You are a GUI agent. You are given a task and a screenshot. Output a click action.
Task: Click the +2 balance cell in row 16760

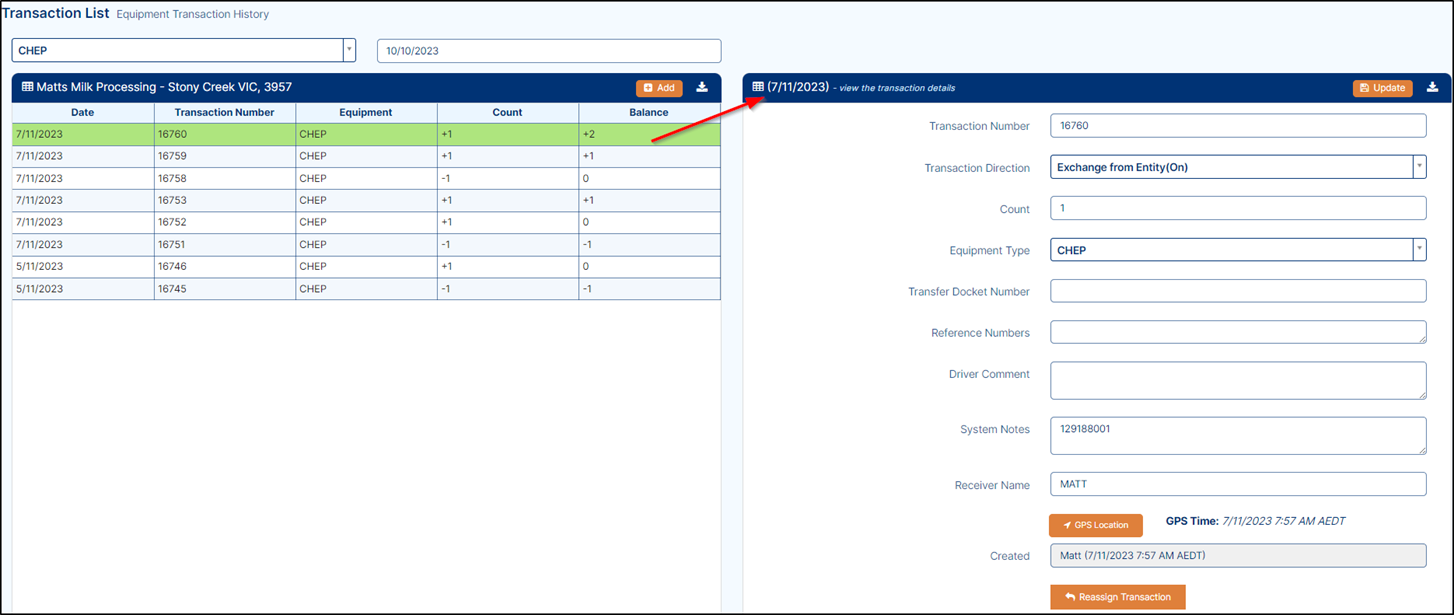pyautogui.click(x=649, y=134)
